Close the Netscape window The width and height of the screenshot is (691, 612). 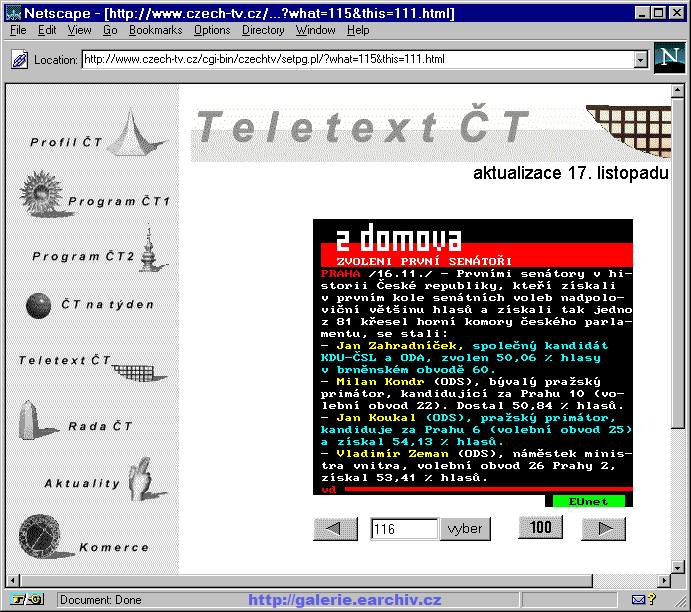[676, 13]
